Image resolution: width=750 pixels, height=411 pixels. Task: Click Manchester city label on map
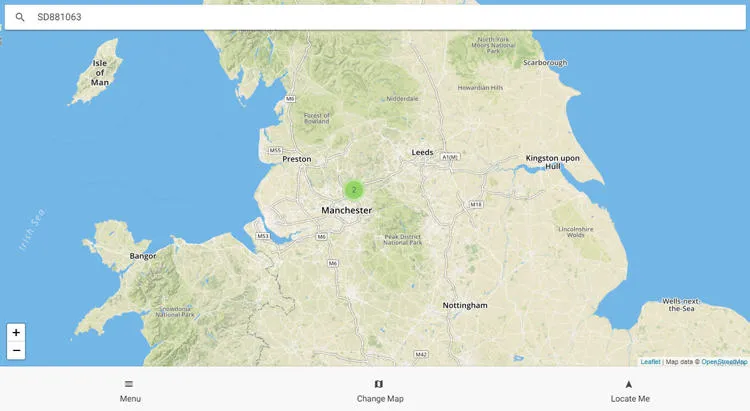(x=346, y=210)
